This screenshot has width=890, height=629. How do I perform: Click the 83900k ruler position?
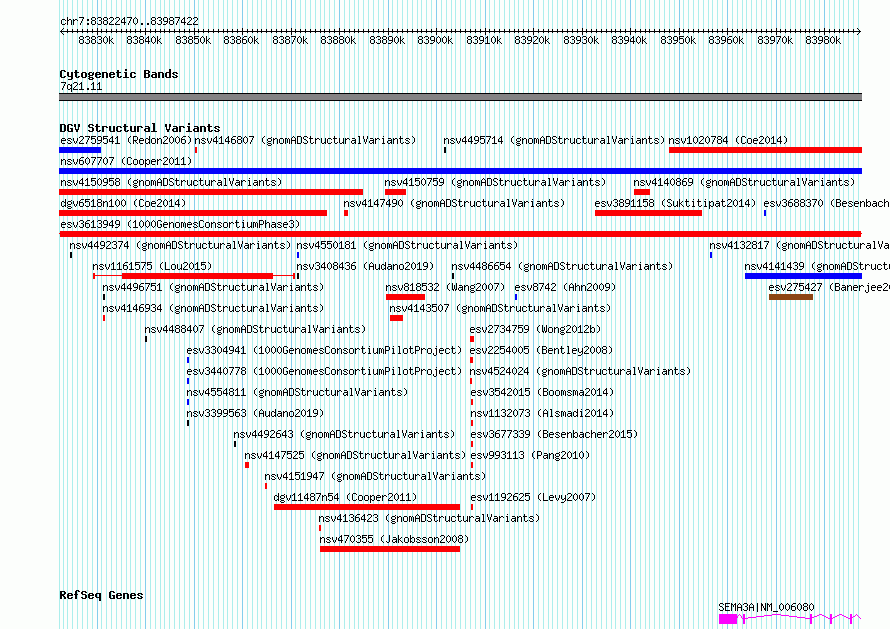pos(435,40)
